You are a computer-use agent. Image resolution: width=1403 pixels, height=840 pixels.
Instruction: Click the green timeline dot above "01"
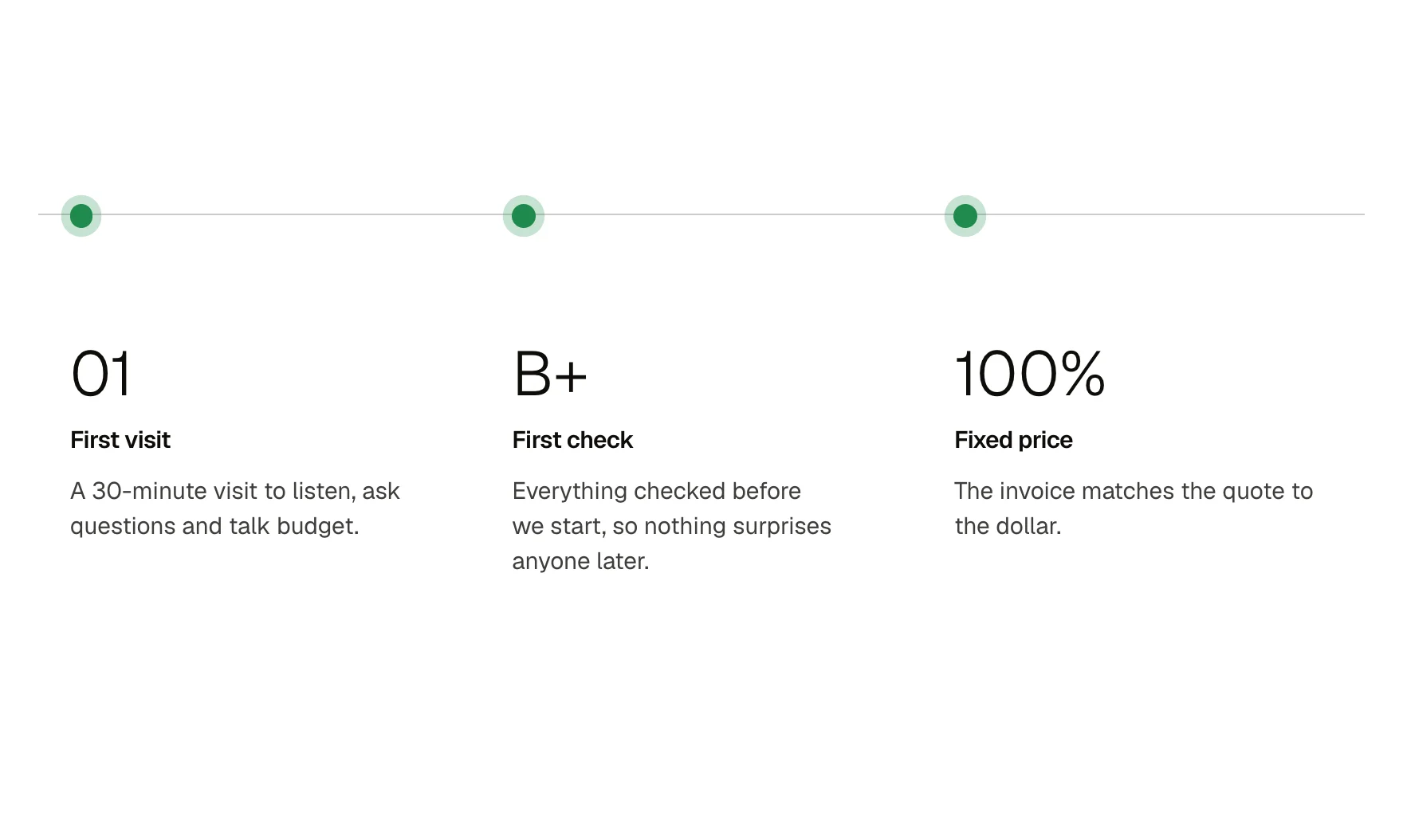click(81, 215)
